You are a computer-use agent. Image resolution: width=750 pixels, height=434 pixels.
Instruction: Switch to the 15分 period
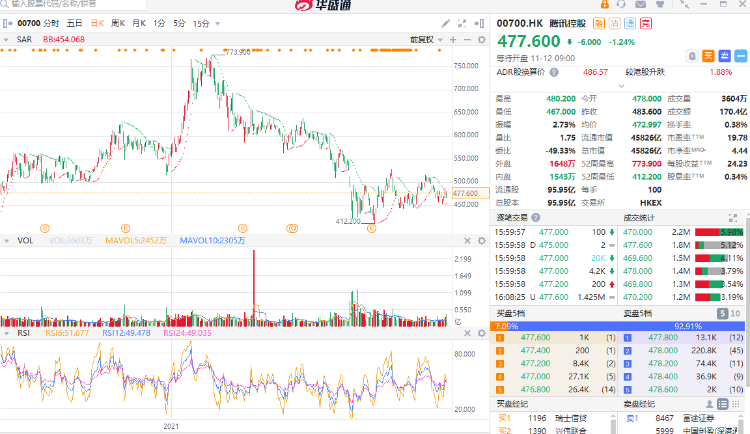coord(201,23)
